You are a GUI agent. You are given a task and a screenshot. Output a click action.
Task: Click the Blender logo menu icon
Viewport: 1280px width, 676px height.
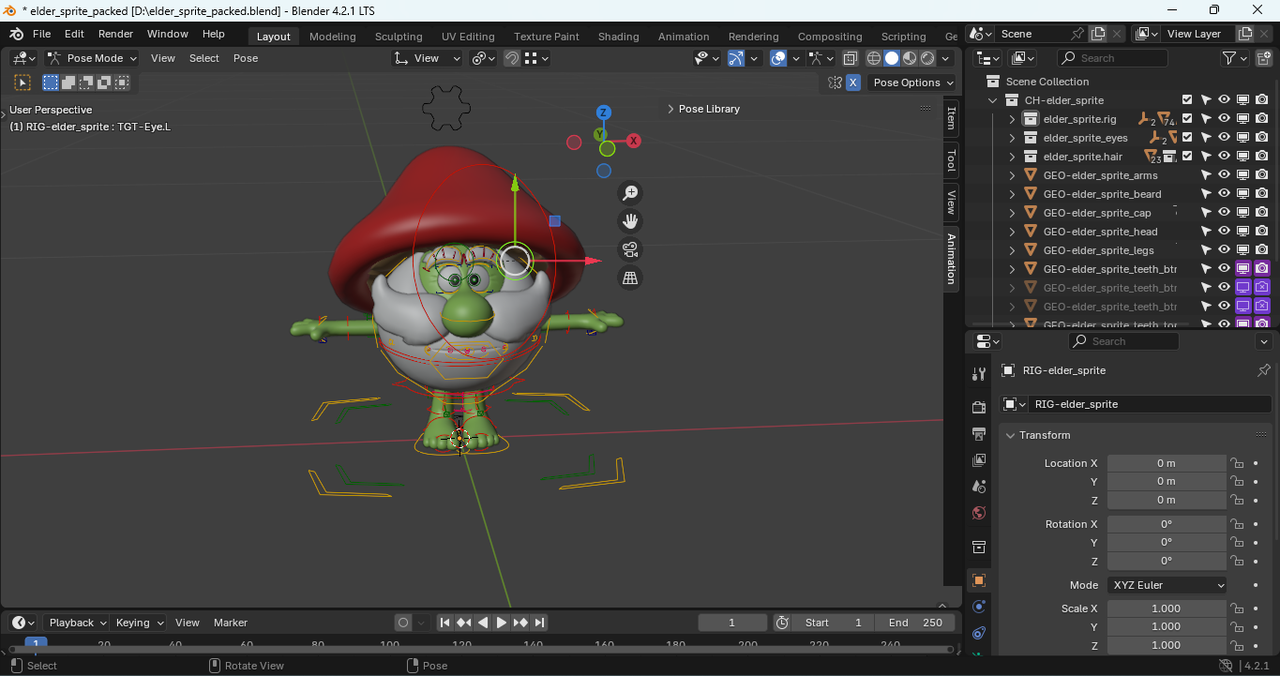tap(16, 34)
